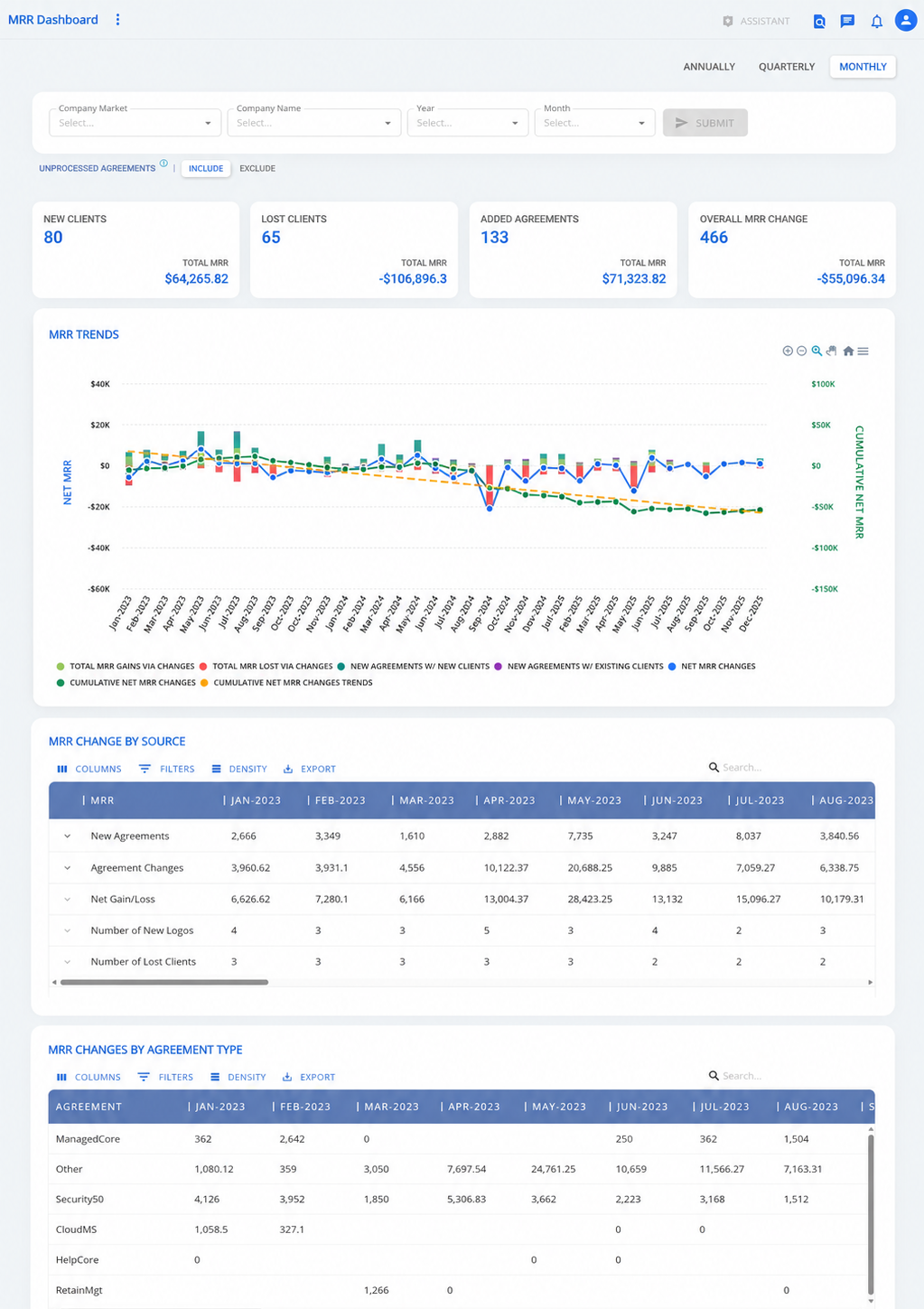Activate selection zoom magnifier on chart

817,351
